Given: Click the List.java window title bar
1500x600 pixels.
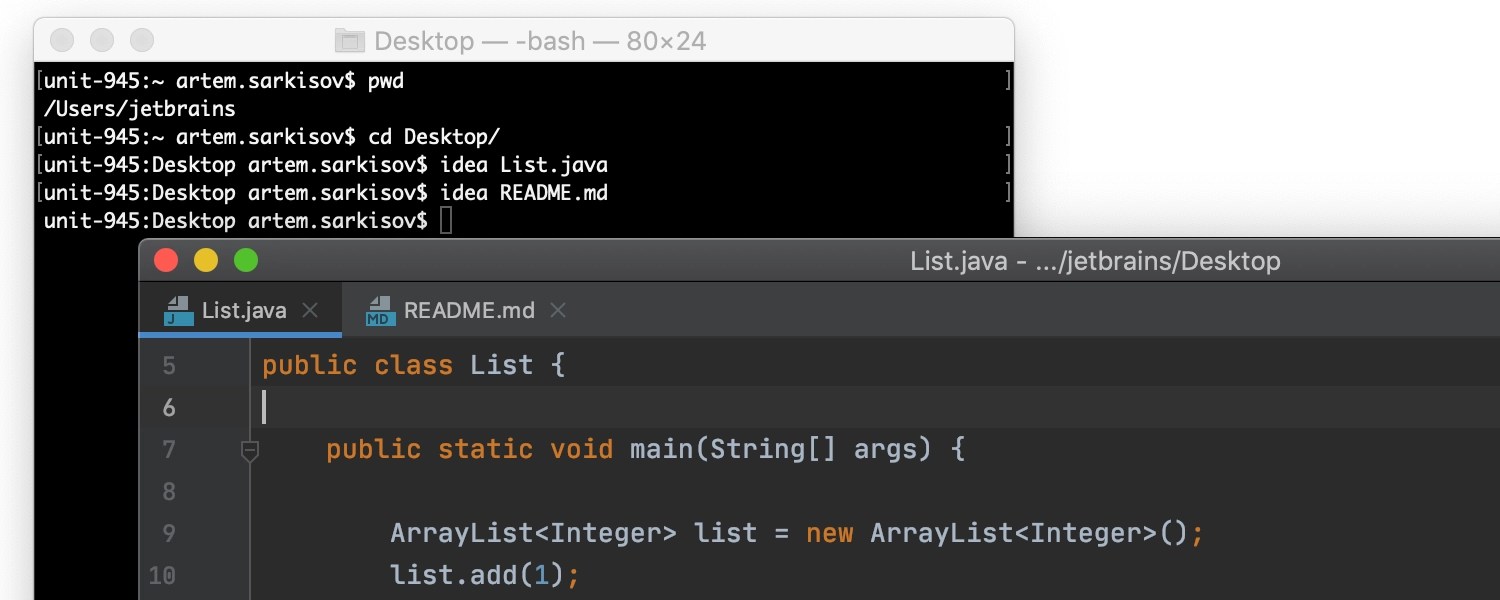Looking at the screenshot, I should [x=1095, y=260].
